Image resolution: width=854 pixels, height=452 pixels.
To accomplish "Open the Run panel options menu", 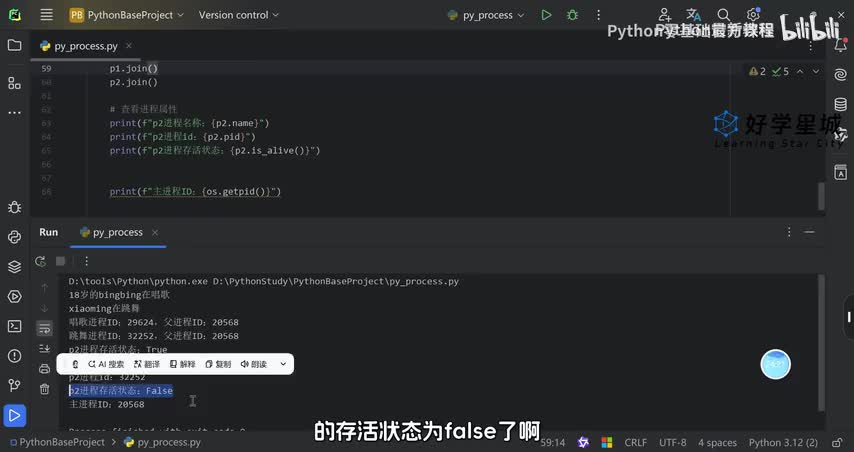I will point(789,232).
